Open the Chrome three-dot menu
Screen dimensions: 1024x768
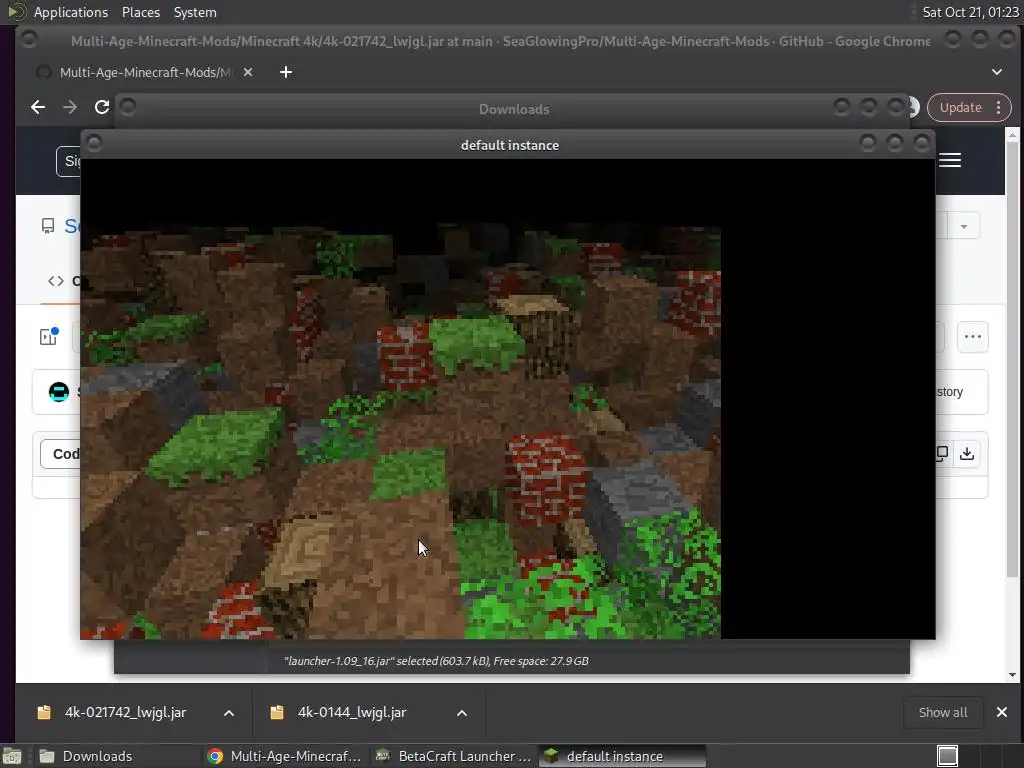pyautogui.click(x=999, y=108)
